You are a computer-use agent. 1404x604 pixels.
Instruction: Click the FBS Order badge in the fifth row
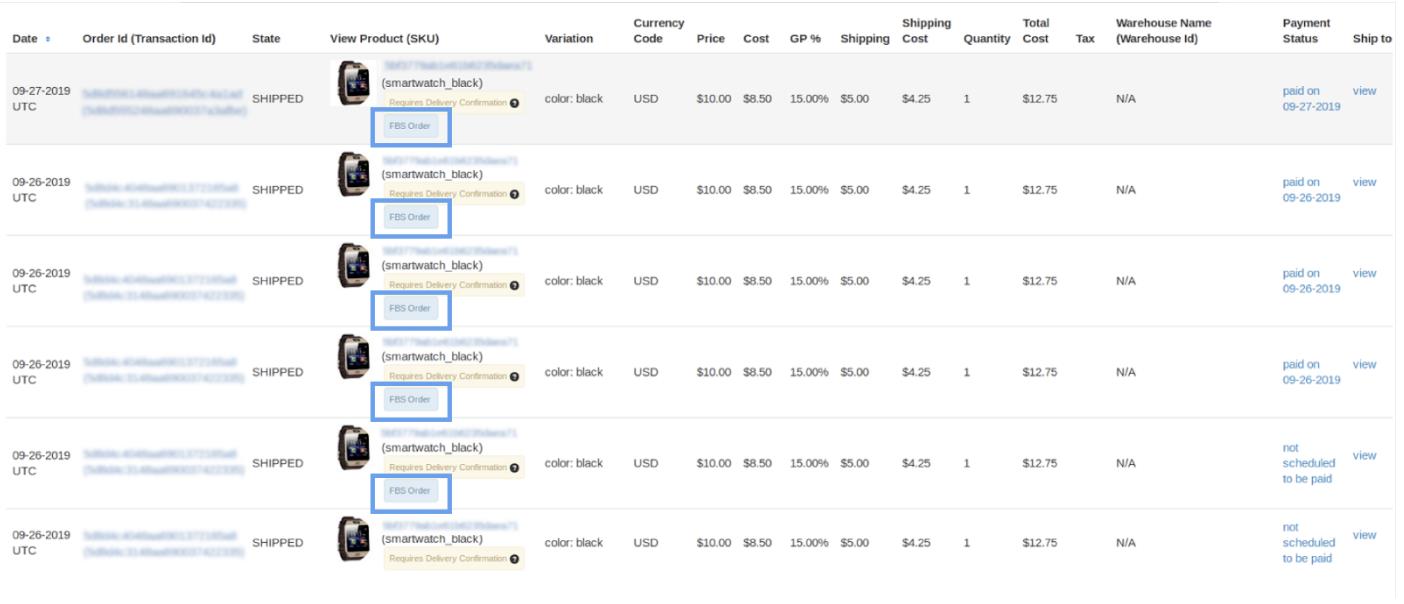(410, 491)
